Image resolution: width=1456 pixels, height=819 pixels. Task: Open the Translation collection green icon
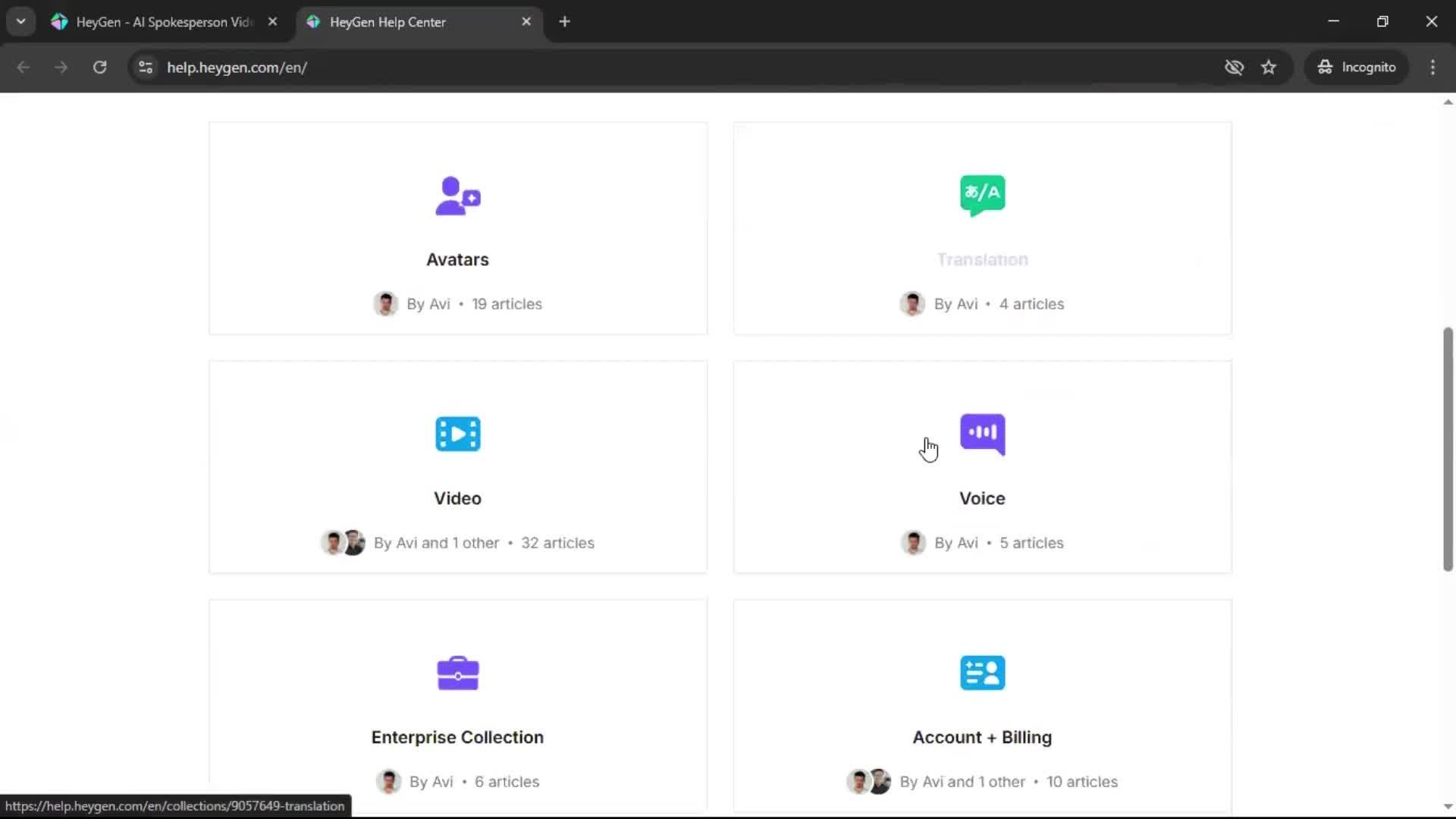tap(982, 195)
